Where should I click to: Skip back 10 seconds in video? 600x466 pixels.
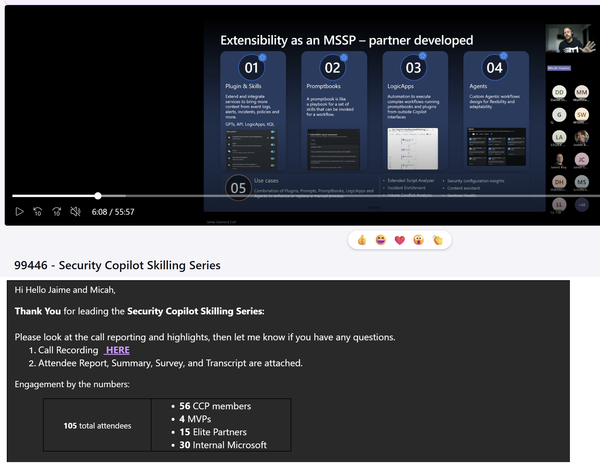38,212
